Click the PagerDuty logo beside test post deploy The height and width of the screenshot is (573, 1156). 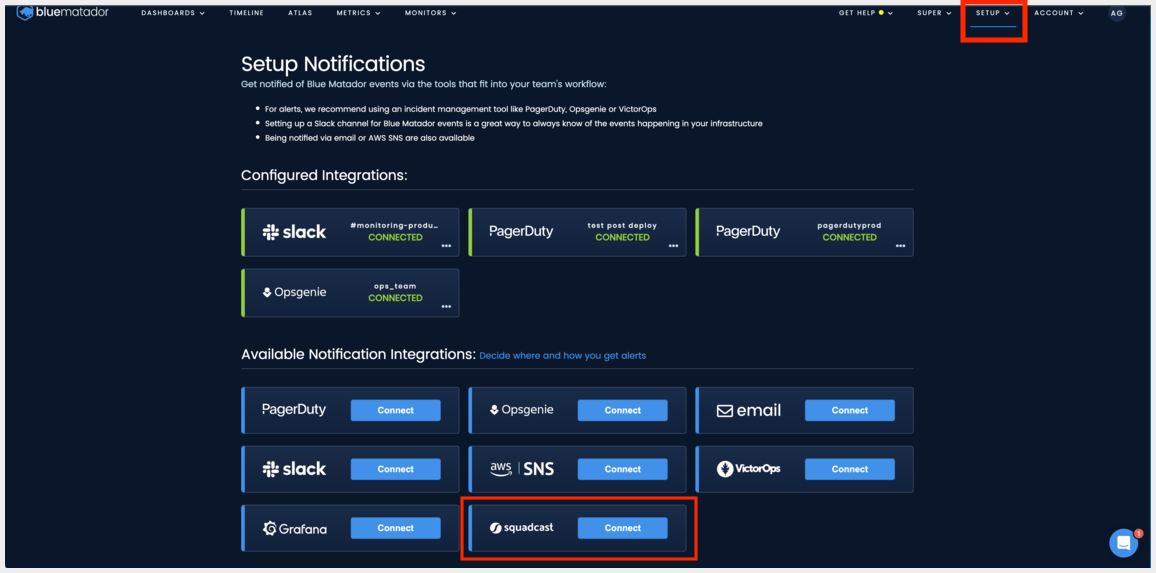521,232
